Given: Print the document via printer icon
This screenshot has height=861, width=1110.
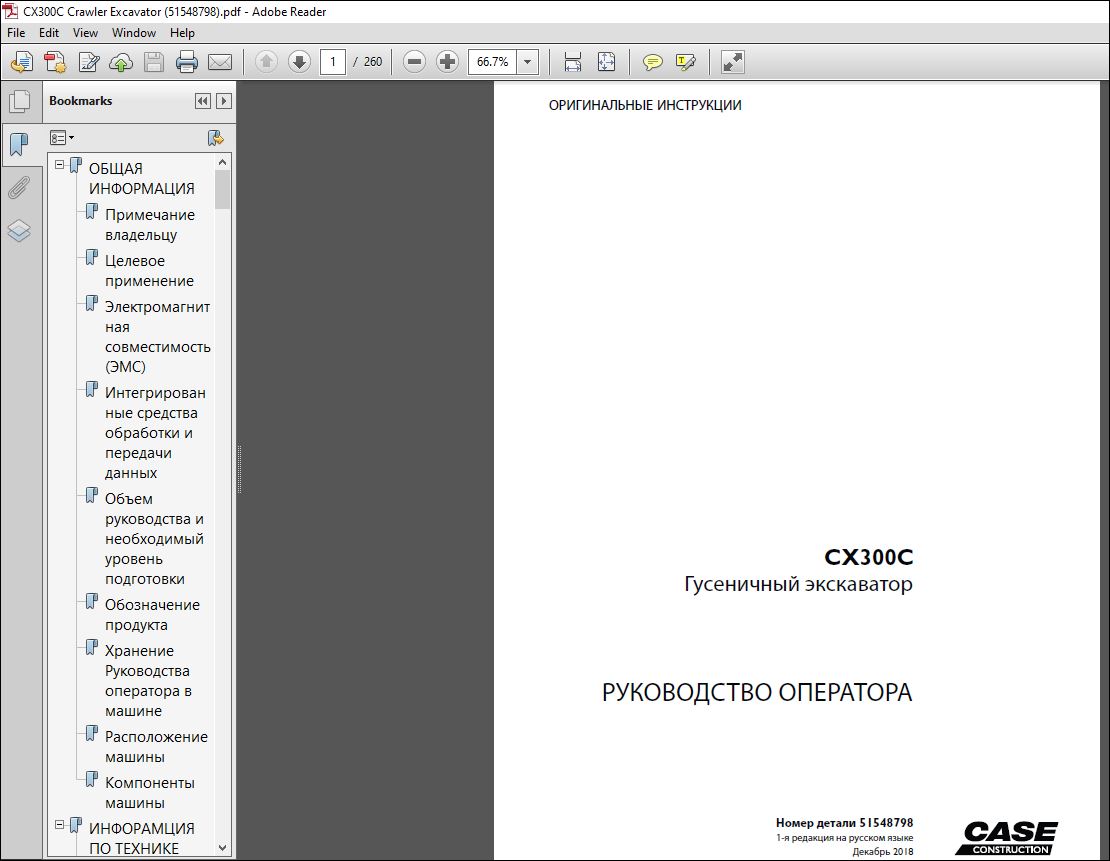Looking at the screenshot, I should click(186, 62).
